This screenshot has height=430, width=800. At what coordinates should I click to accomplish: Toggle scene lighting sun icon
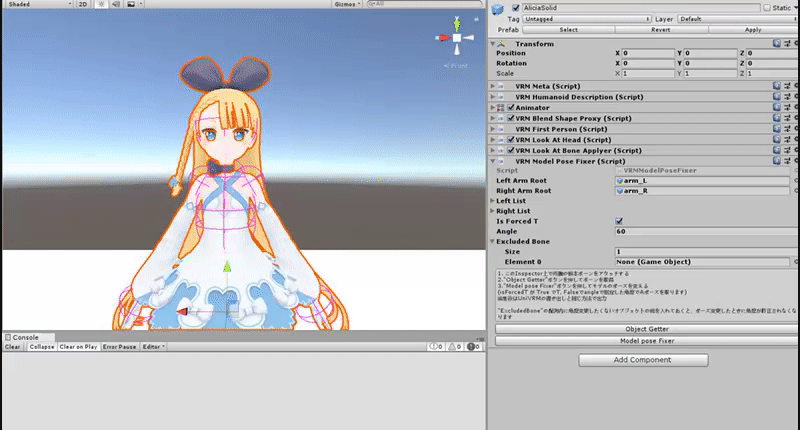pos(101,4)
